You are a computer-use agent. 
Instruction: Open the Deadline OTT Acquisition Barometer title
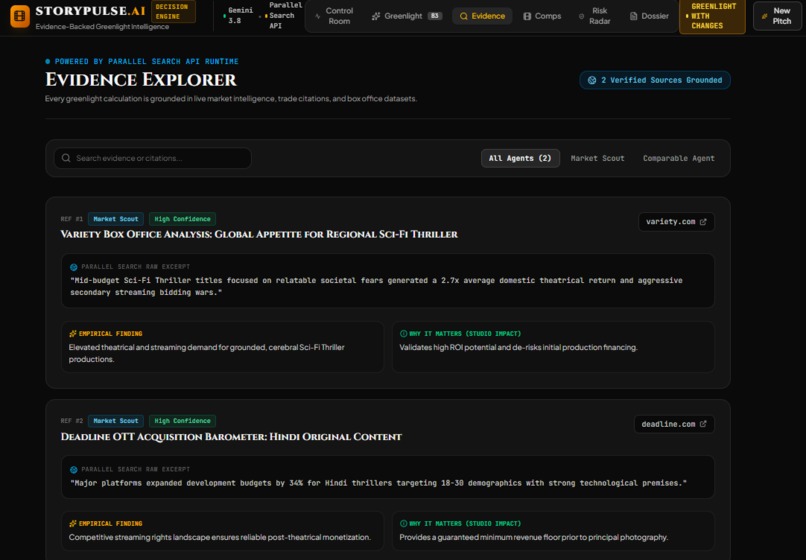click(x=231, y=437)
